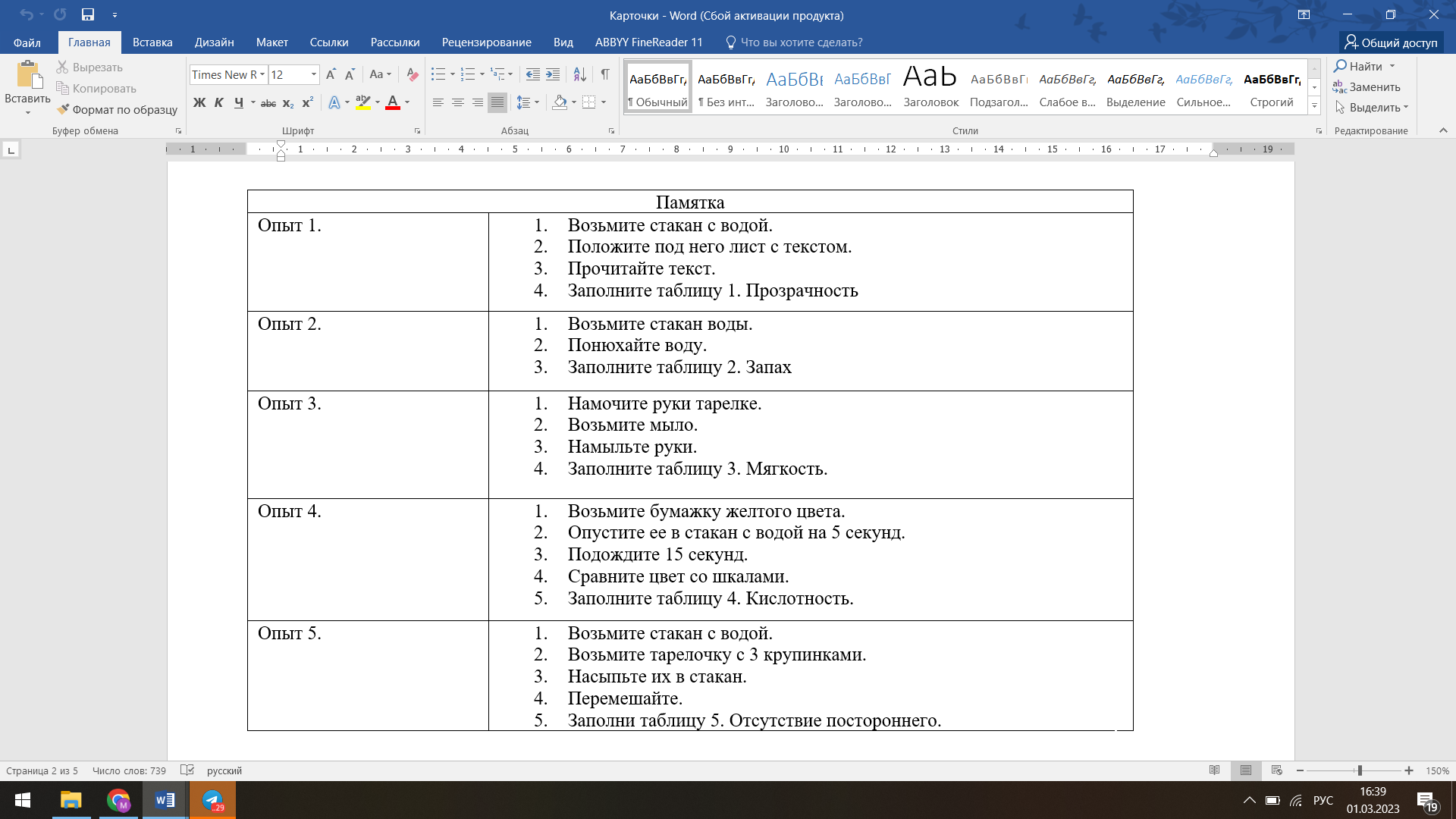Switch to the References tab
1456x819 pixels.
329,42
